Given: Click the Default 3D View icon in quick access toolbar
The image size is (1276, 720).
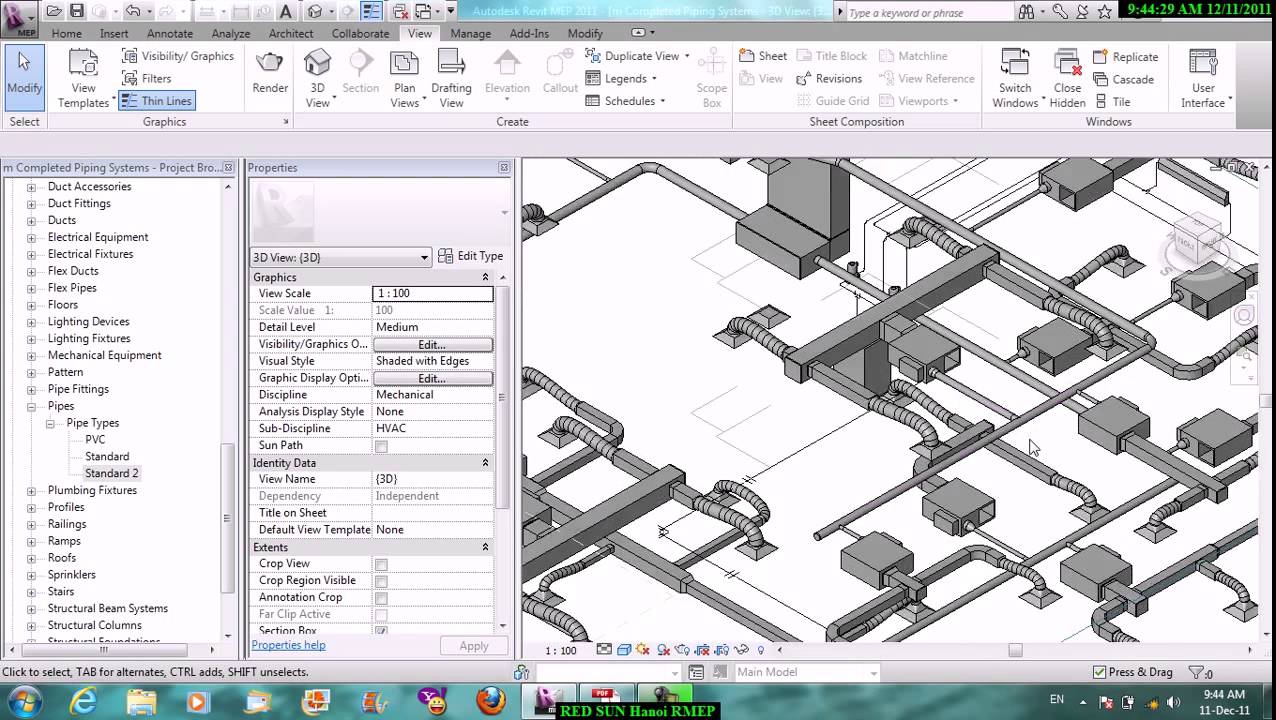Looking at the screenshot, I should tap(316, 12).
